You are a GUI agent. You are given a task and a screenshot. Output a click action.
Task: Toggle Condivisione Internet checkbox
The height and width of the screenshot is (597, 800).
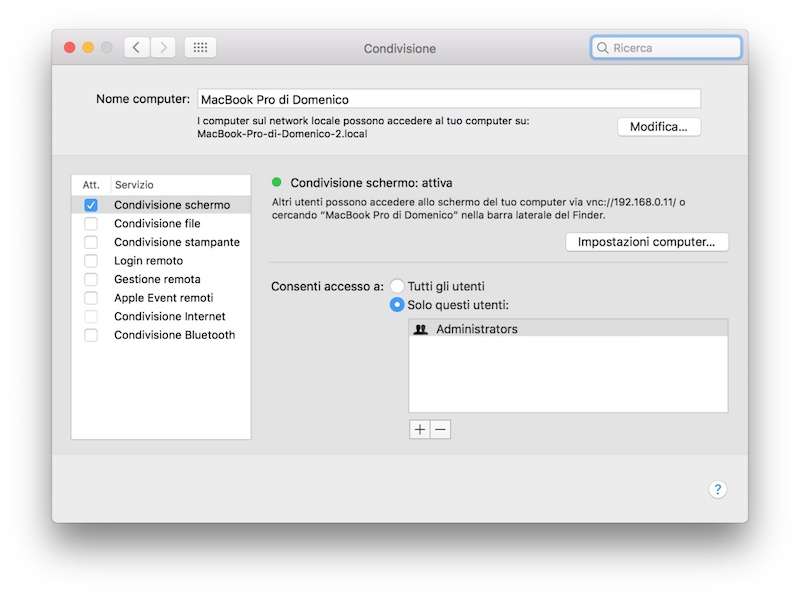91,316
